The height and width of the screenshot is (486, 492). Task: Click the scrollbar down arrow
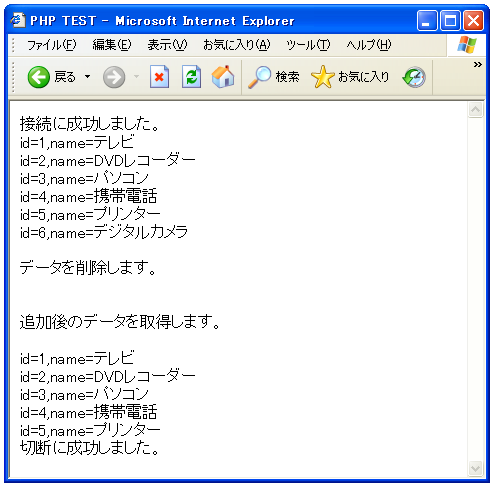475,468
